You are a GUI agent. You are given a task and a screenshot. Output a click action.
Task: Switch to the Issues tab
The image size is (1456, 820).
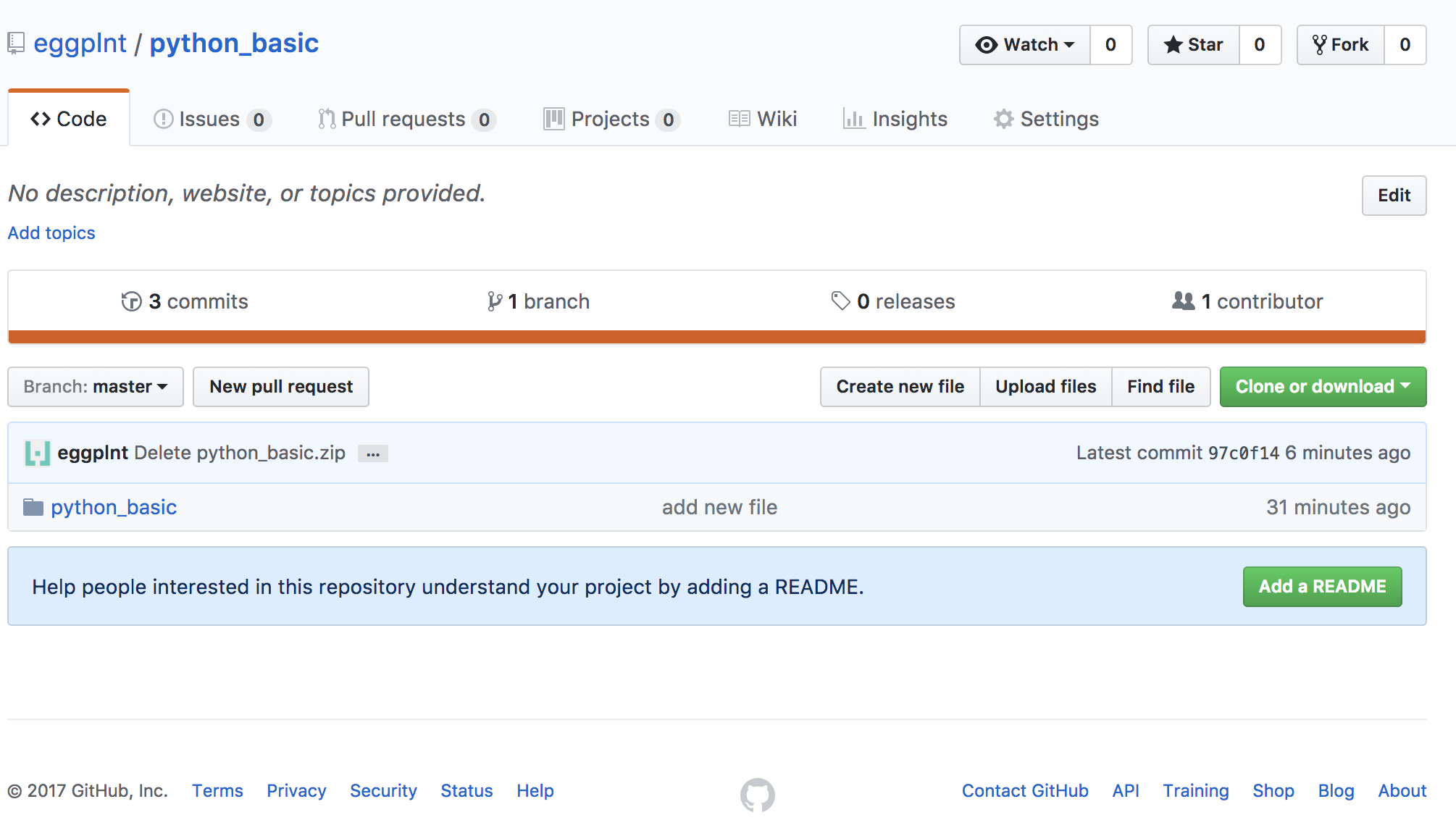pyautogui.click(x=213, y=119)
